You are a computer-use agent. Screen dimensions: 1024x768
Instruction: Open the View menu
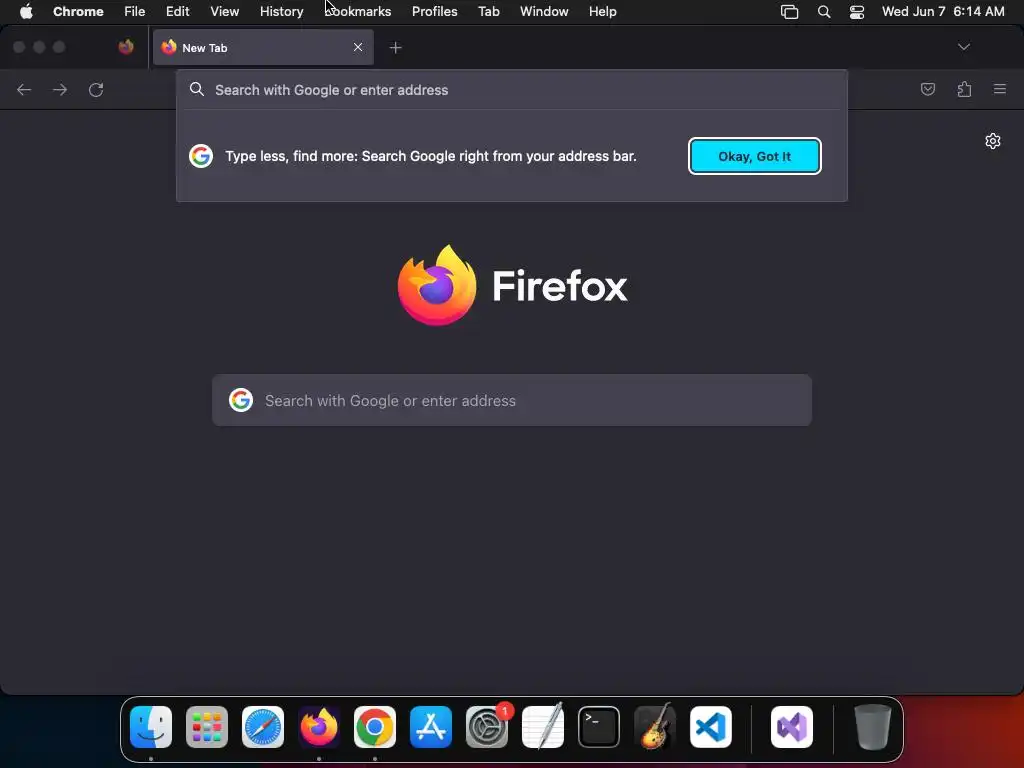pyautogui.click(x=225, y=12)
